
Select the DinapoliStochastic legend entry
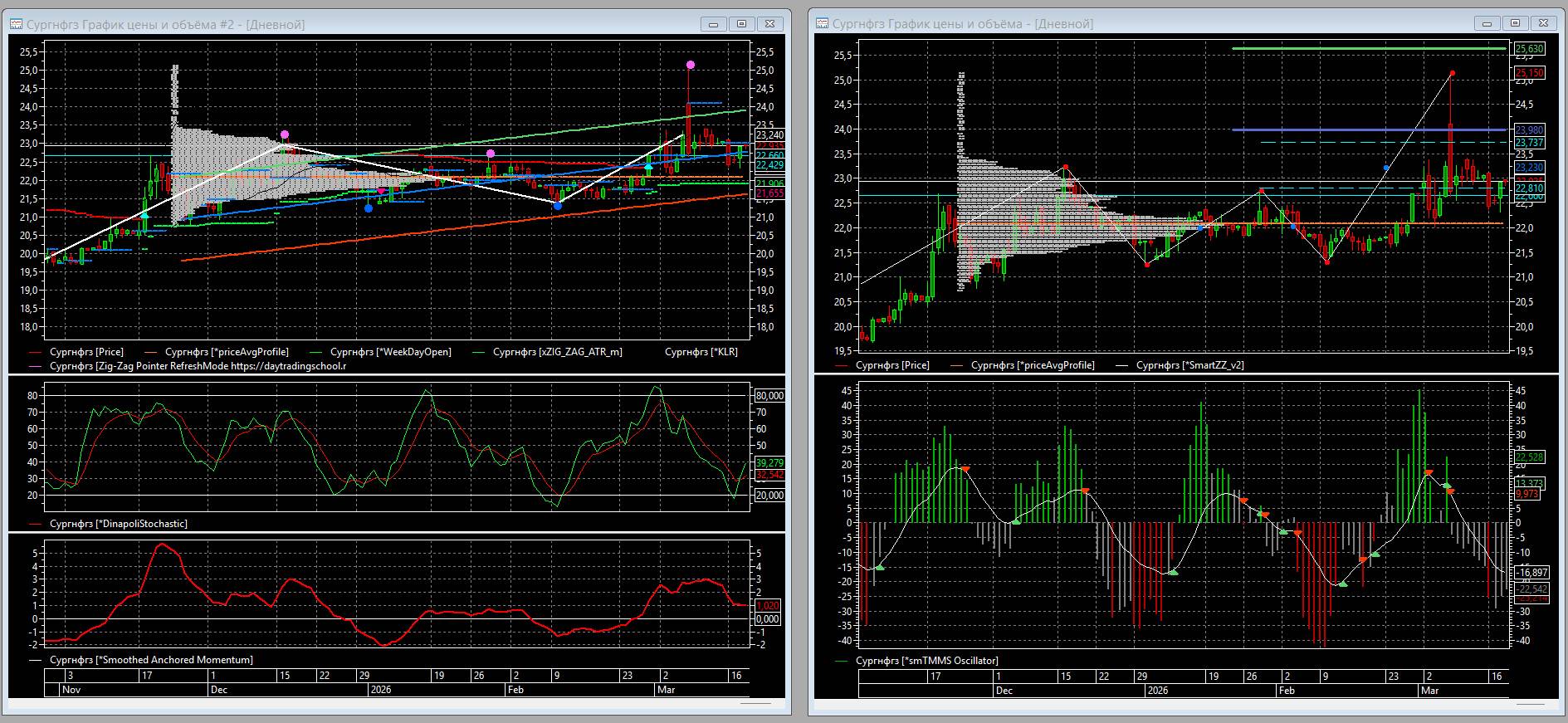[118, 524]
